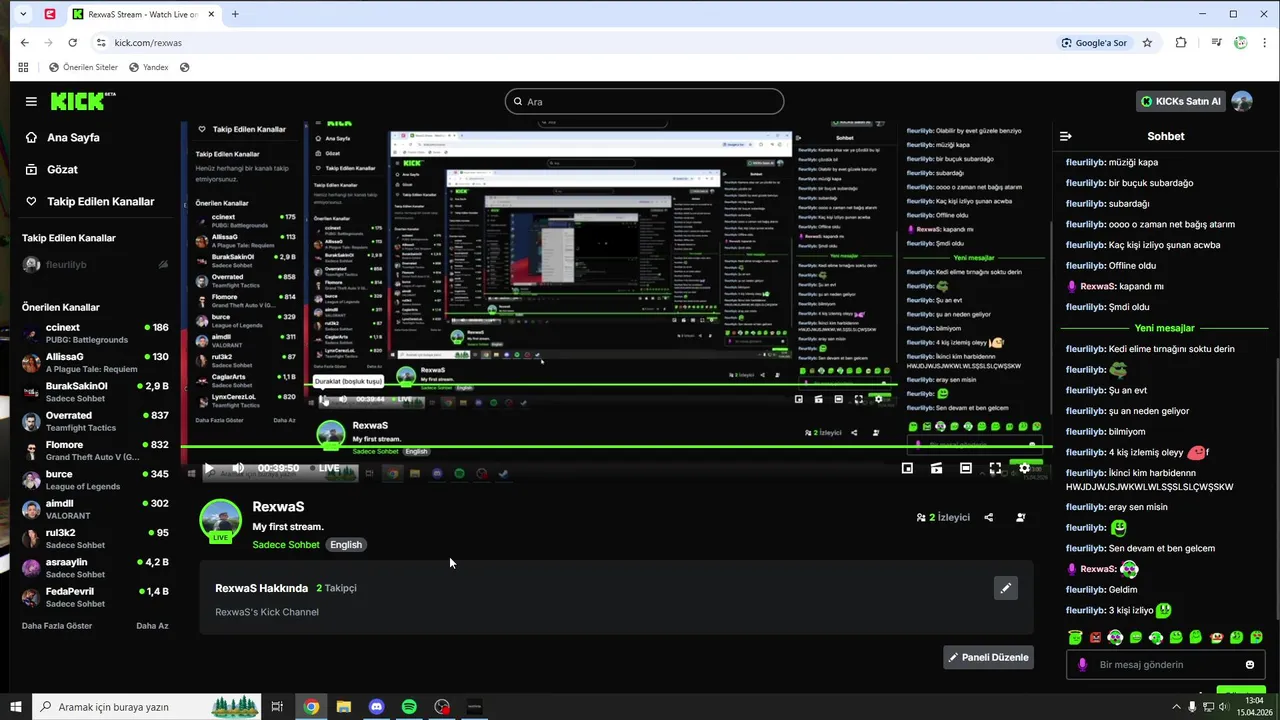Click KICKs Satın Al button
Viewport: 1280px width, 720px height.
tap(1181, 101)
